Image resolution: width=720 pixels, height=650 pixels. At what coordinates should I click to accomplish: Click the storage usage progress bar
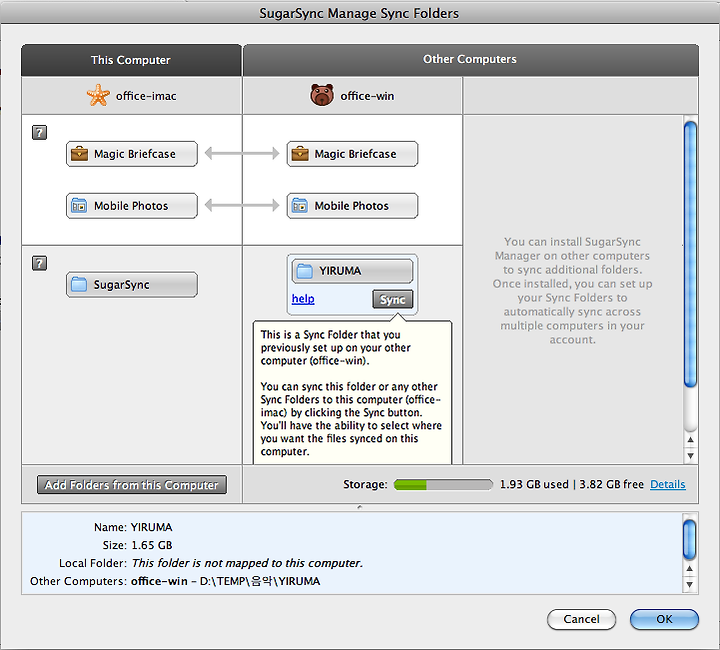pos(443,484)
